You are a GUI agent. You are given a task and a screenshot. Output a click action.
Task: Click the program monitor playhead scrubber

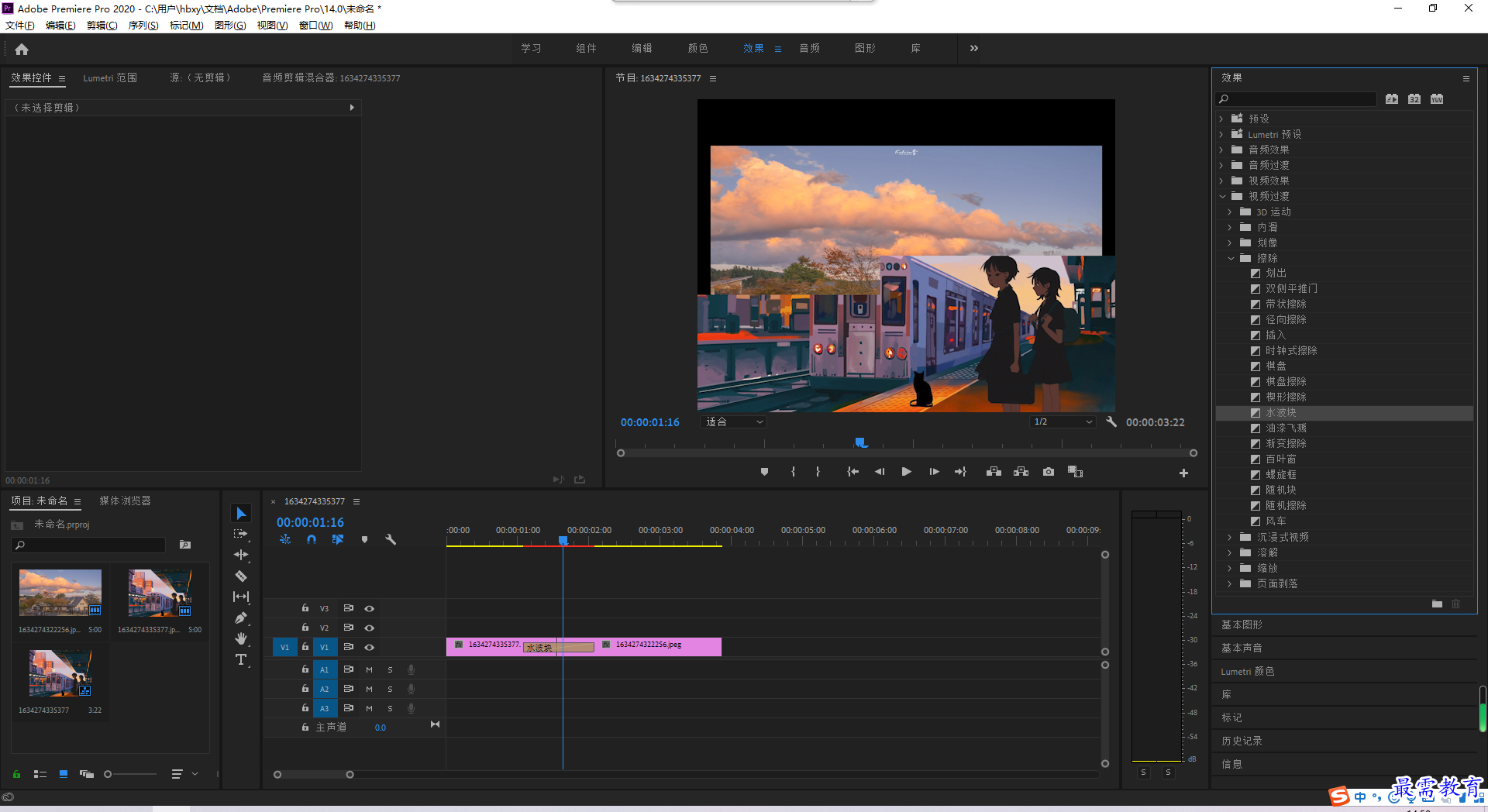[860, 442]
